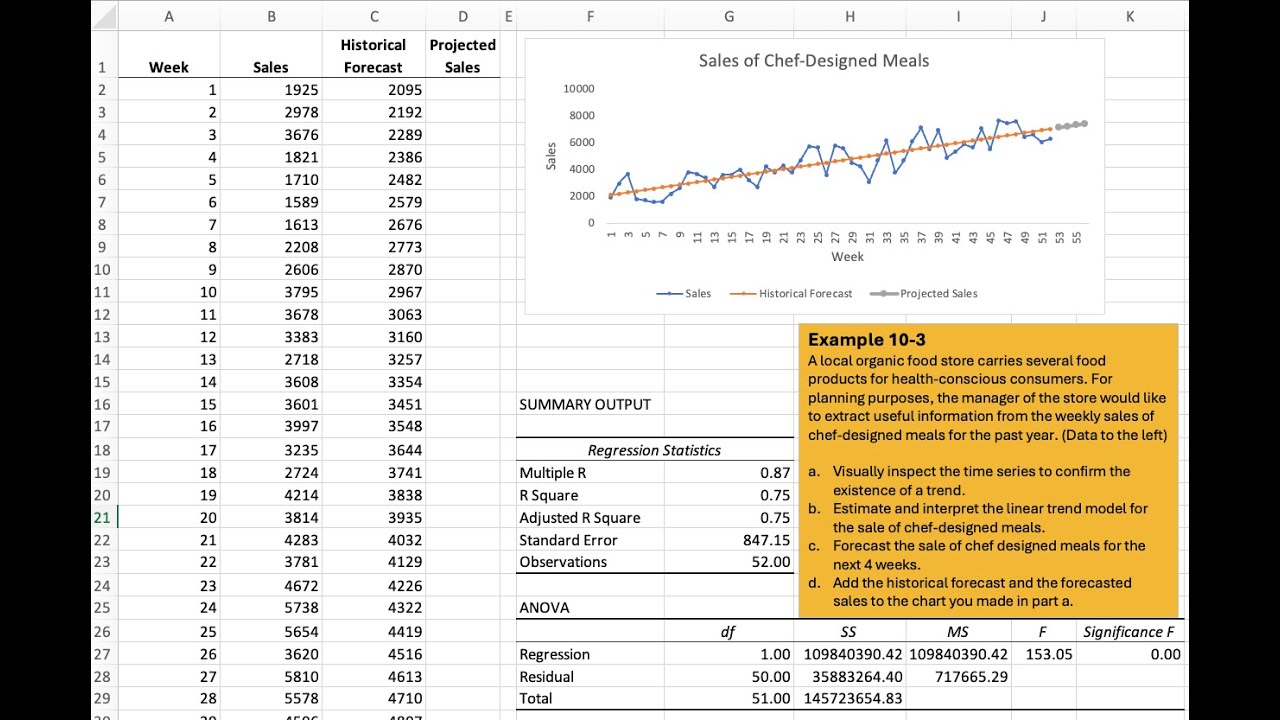1280x720 pixels.
Task: Click the Projected Sales header cell
Action: point(463,56)
